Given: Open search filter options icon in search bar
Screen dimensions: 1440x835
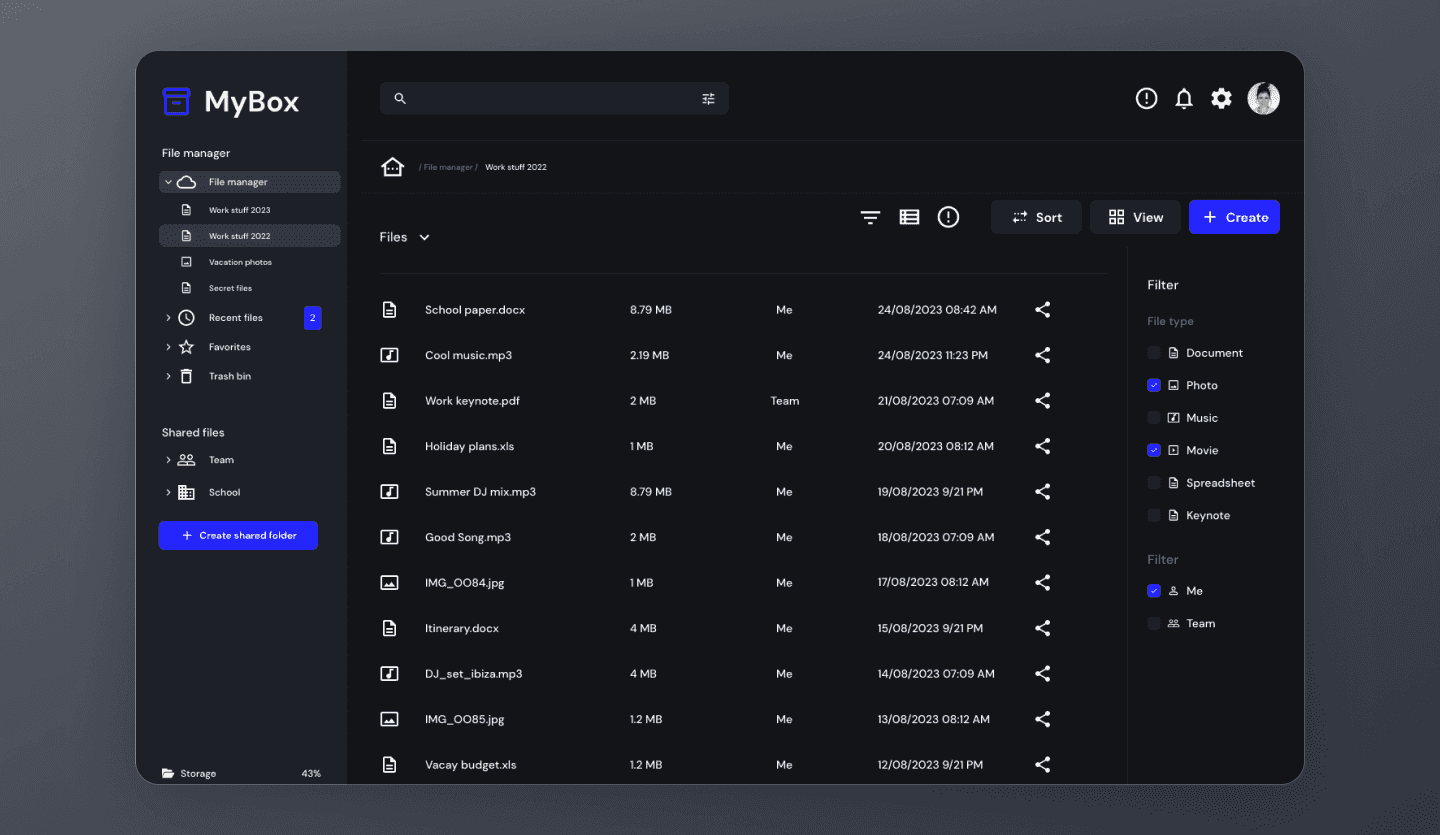Looking at the screenshot, I should pyautogui.click(x=708, y=99).
